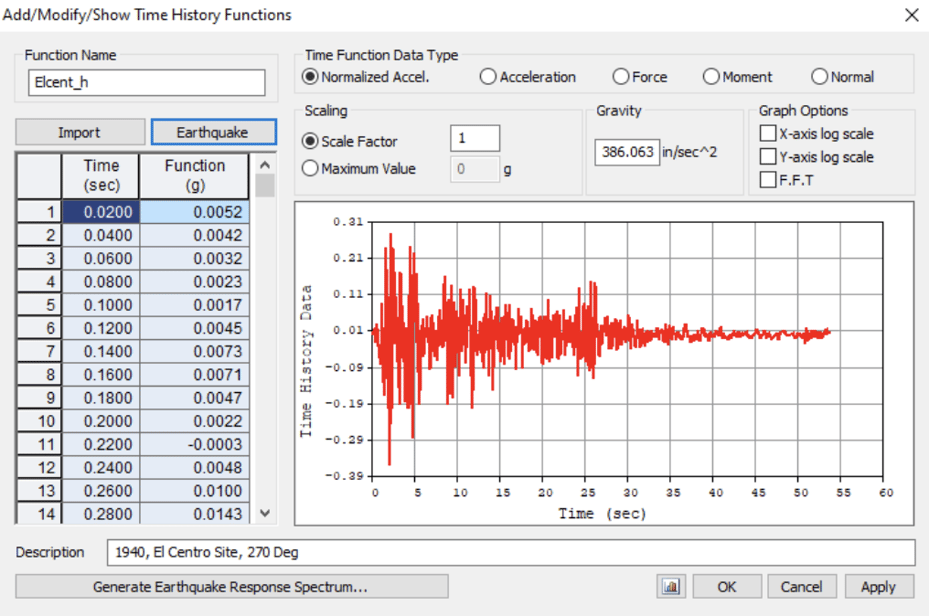Image resolution: width=929 pixels, height=616 pixels.
Task: Click the disabled Maximum Value input box
Action: [x=475, y=169]
